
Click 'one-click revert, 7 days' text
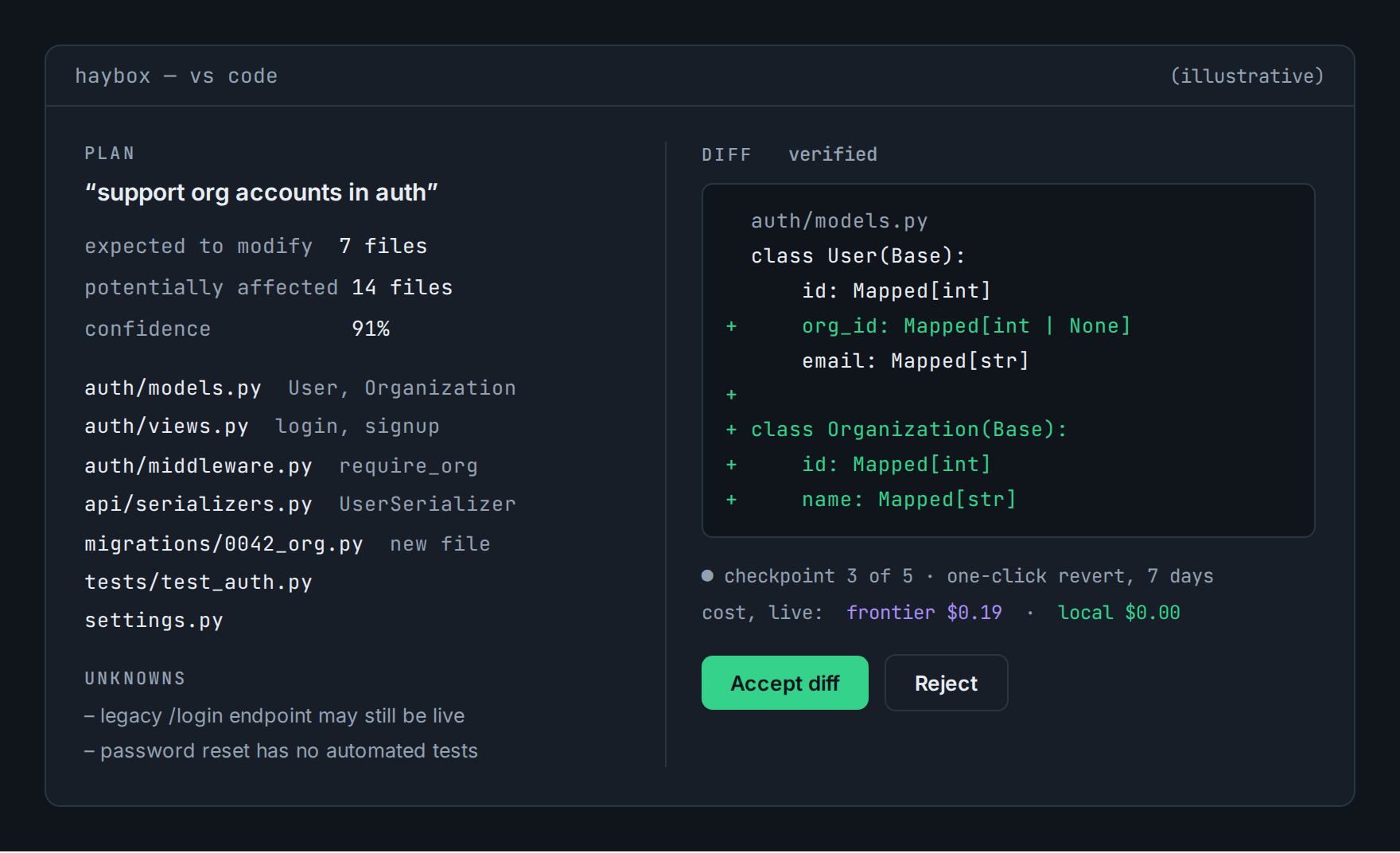coord(1080,576)
